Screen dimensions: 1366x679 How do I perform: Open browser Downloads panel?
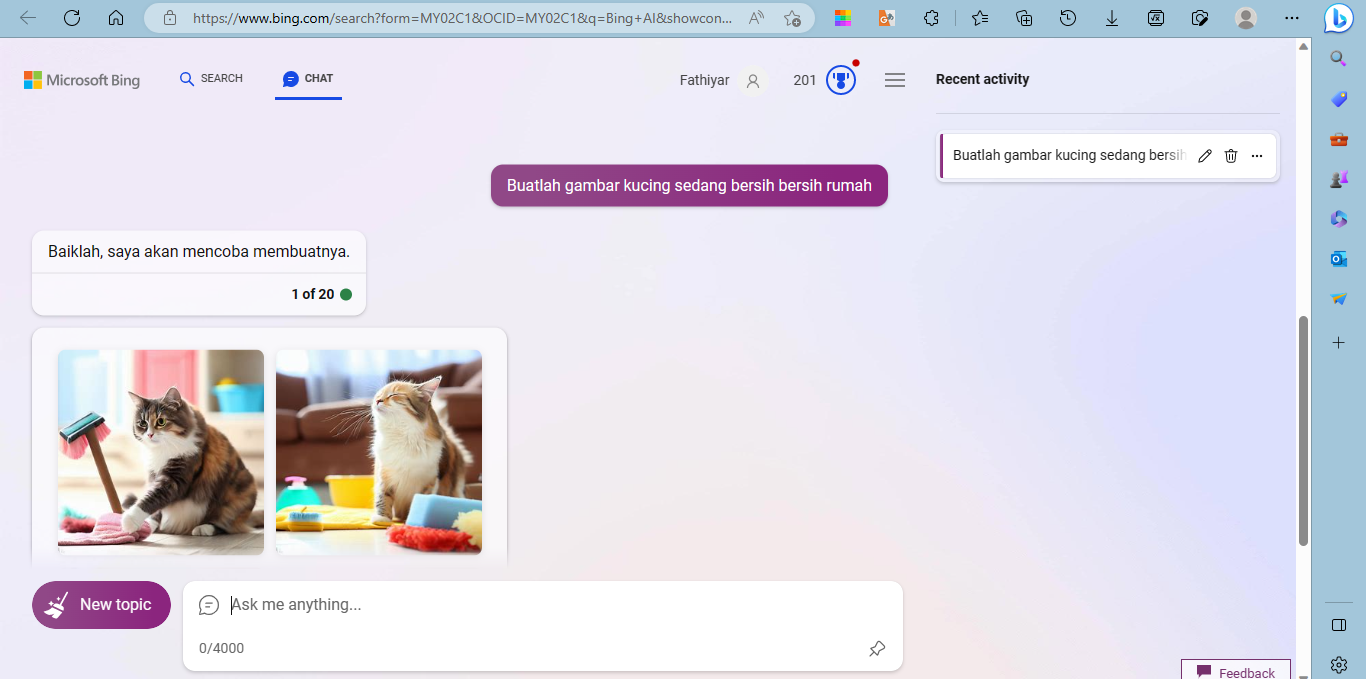(x=1112, y=18)
